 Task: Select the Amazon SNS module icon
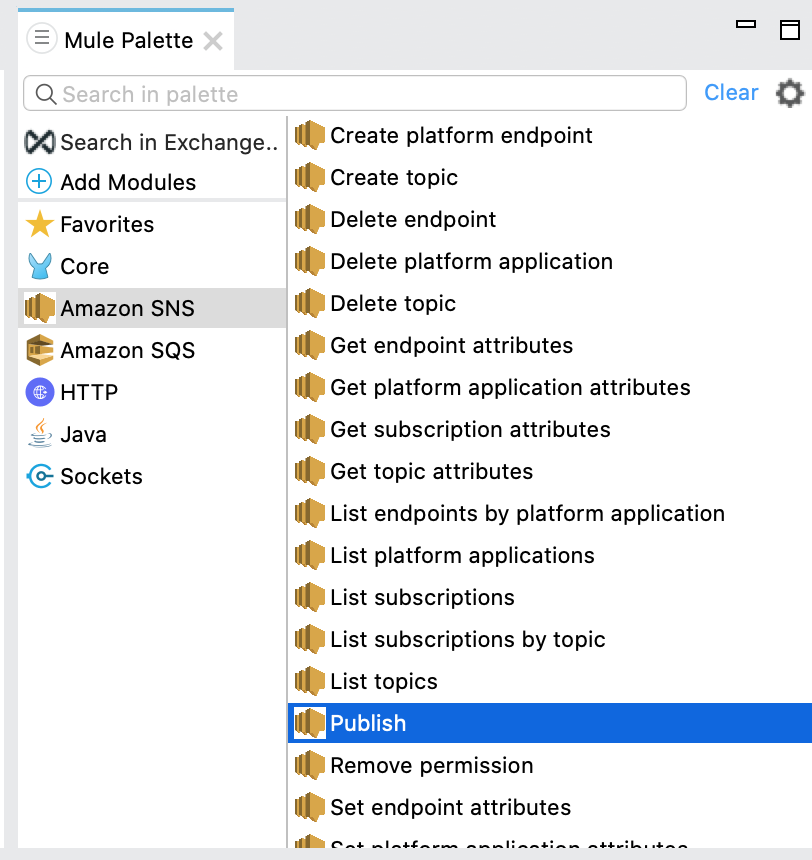coord(40,309)
